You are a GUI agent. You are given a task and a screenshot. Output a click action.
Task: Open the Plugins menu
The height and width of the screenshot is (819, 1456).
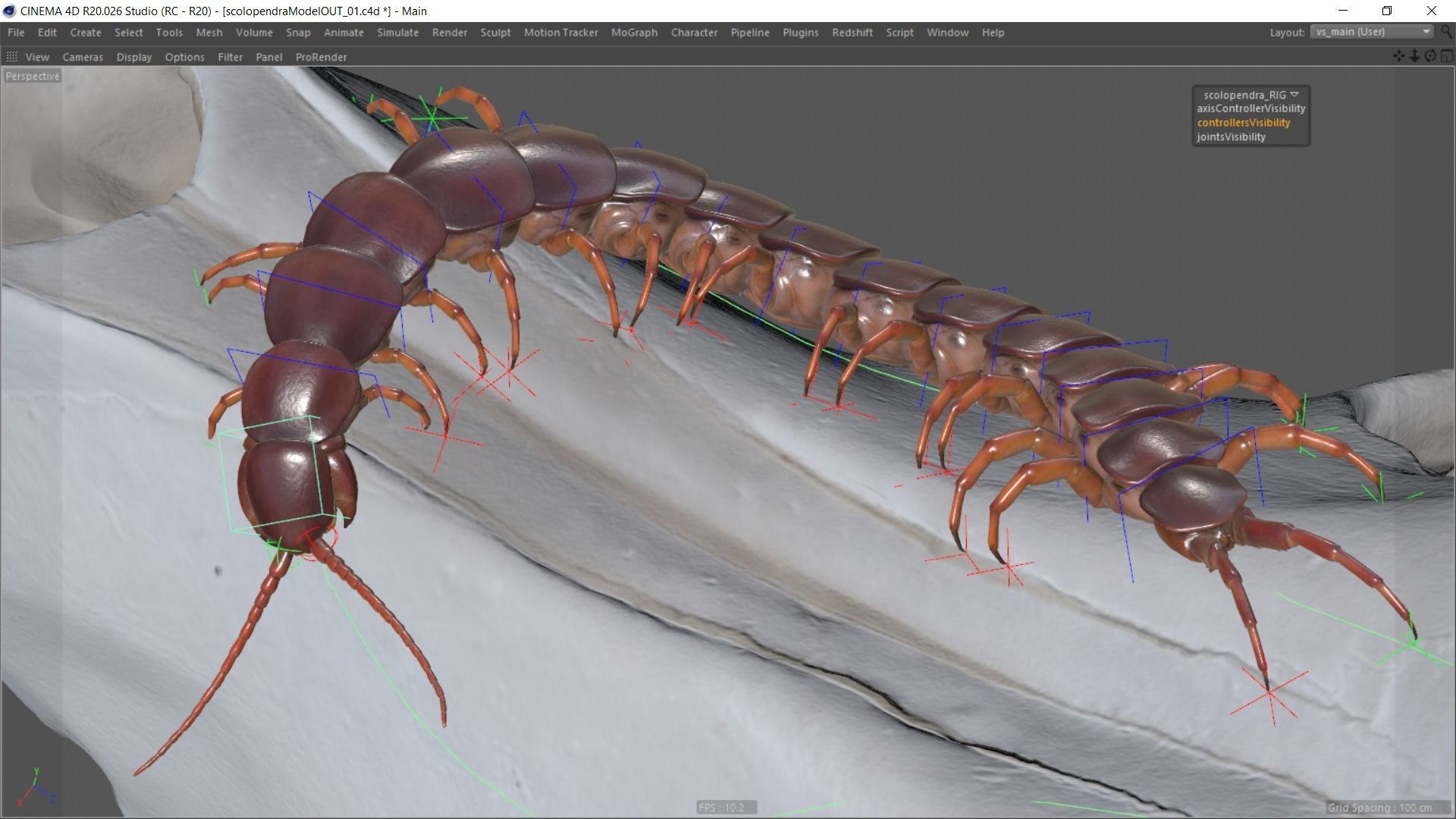[x=800, y=33]
